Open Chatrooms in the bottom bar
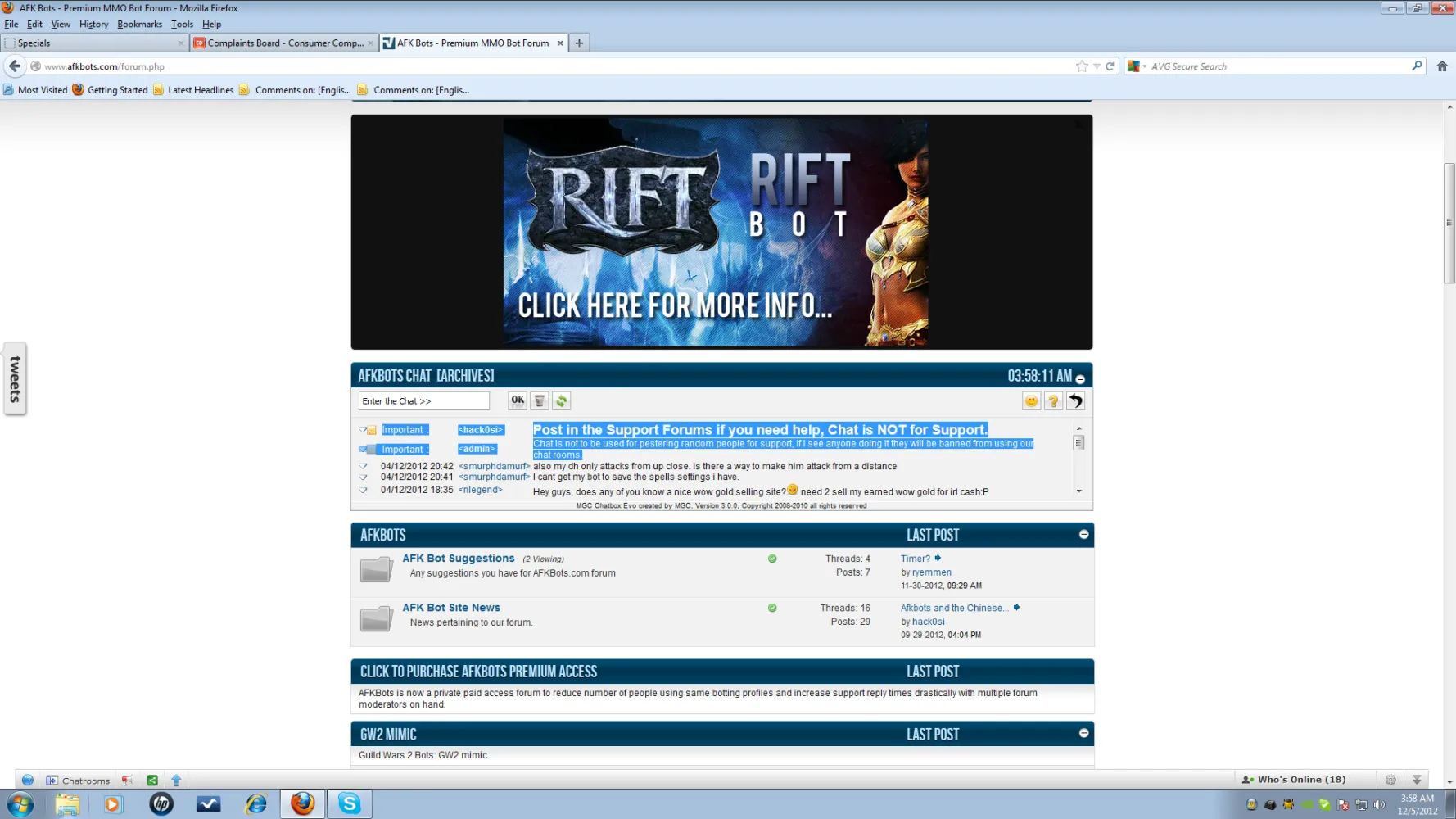The width and height of the screenshot is (1456, 819). tap(78, 781)
